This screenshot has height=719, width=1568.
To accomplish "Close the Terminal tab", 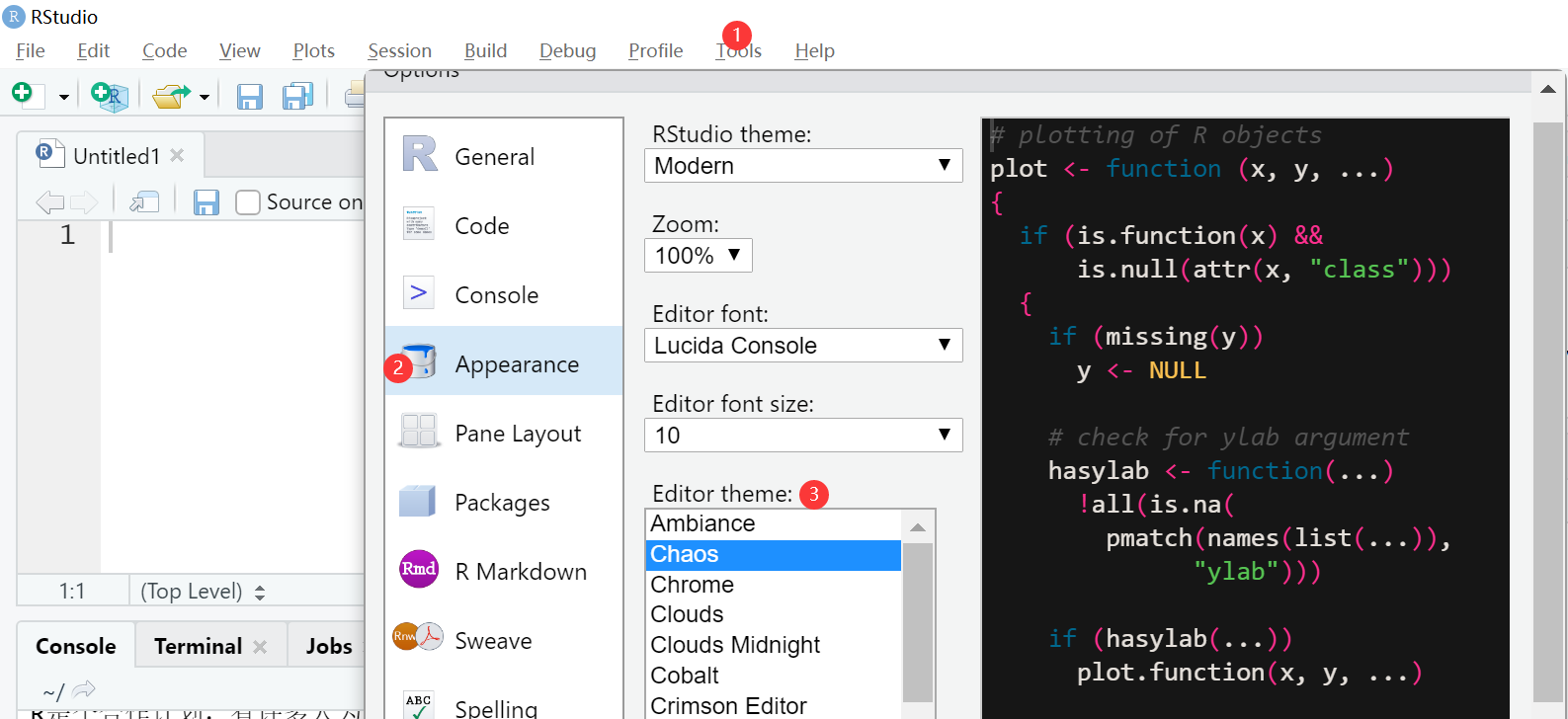I will pyautogui.click(x=260, y=646).
